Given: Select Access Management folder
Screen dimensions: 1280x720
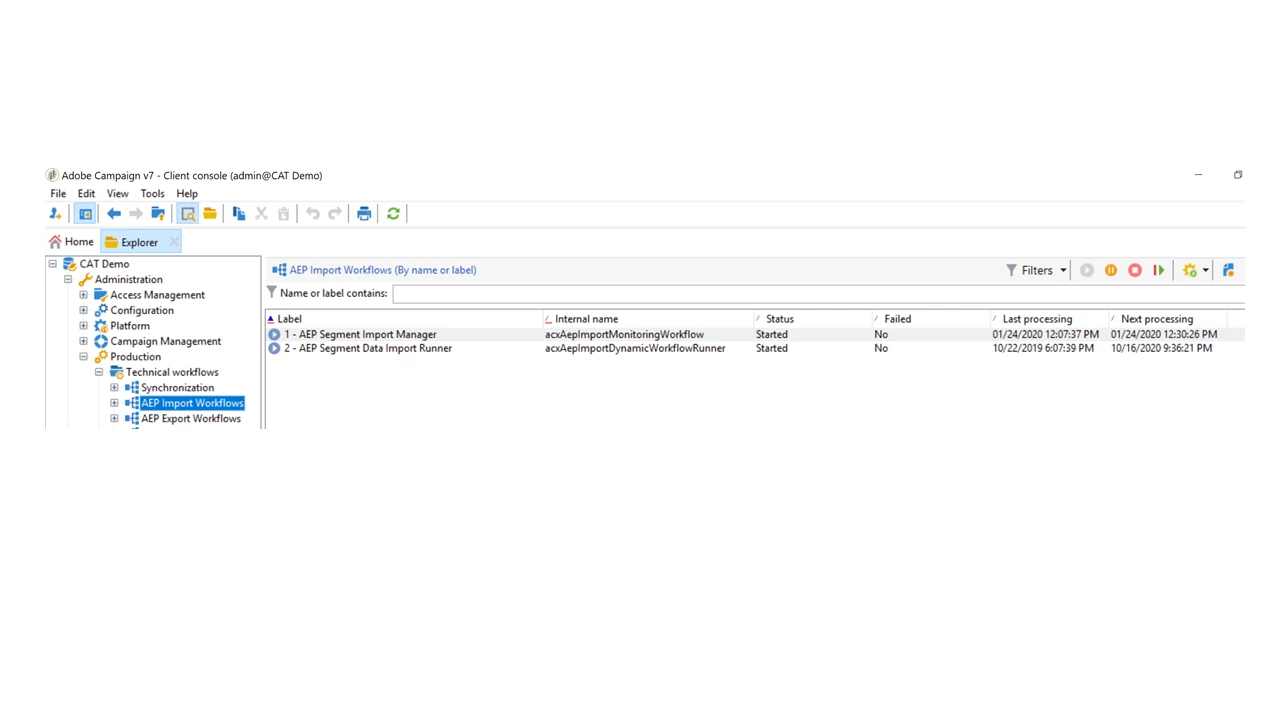Looking at the screenshot, I should (157, 295).
